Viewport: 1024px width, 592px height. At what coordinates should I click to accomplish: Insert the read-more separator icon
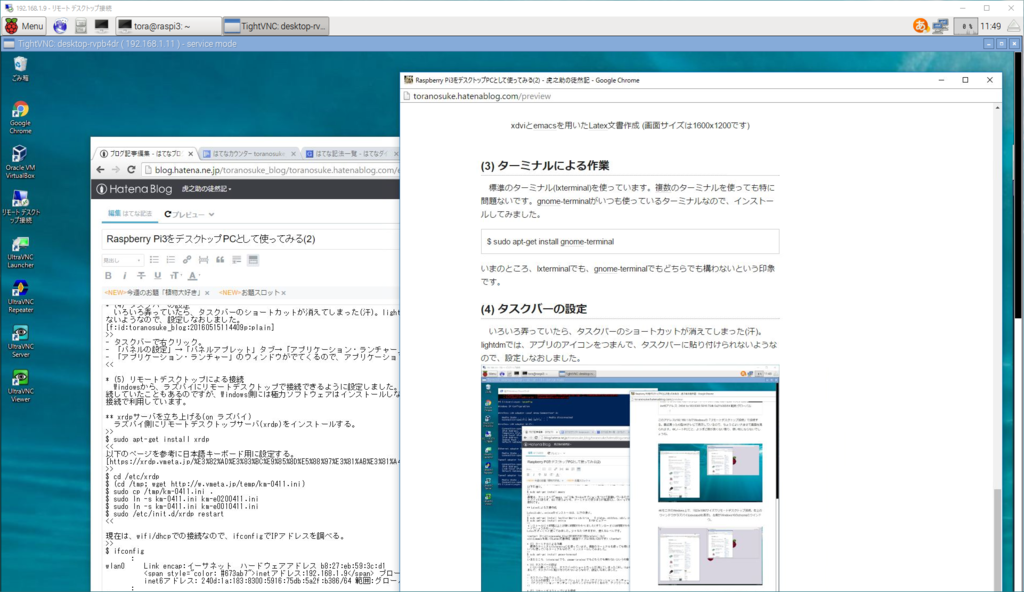(x=203, y=260)
